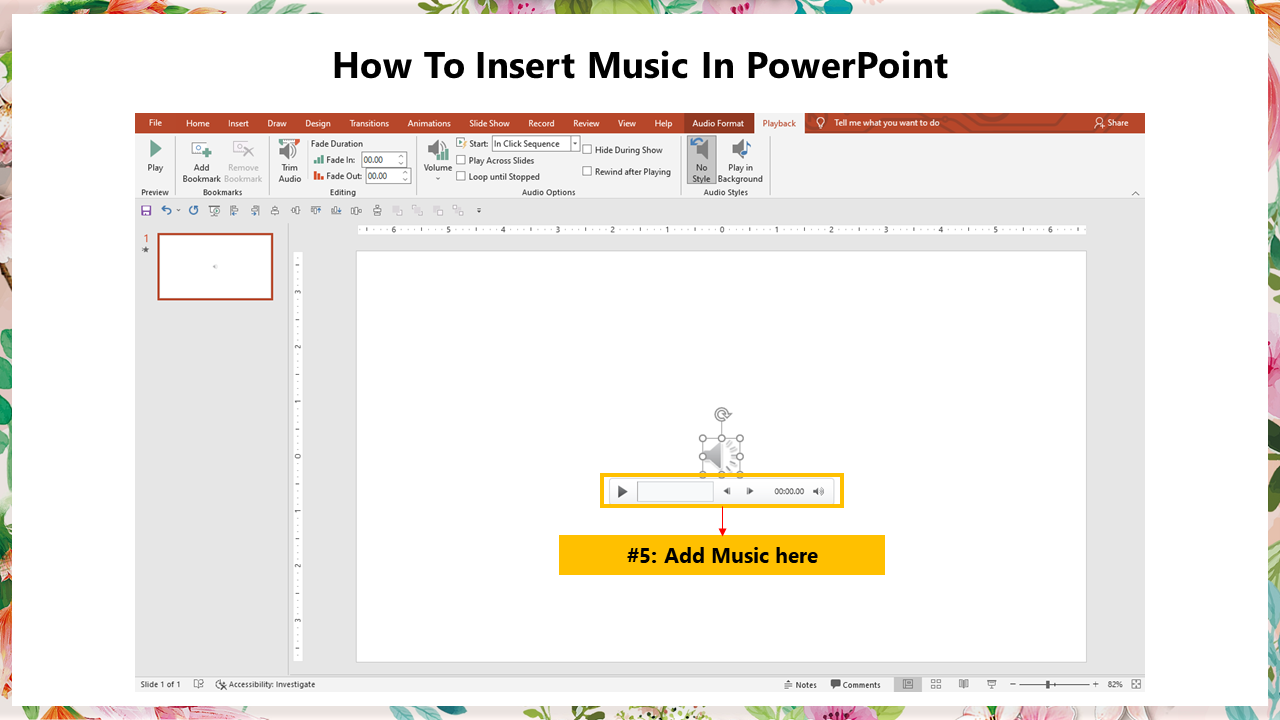Choose Play in Background audio style

pos(740,160)
